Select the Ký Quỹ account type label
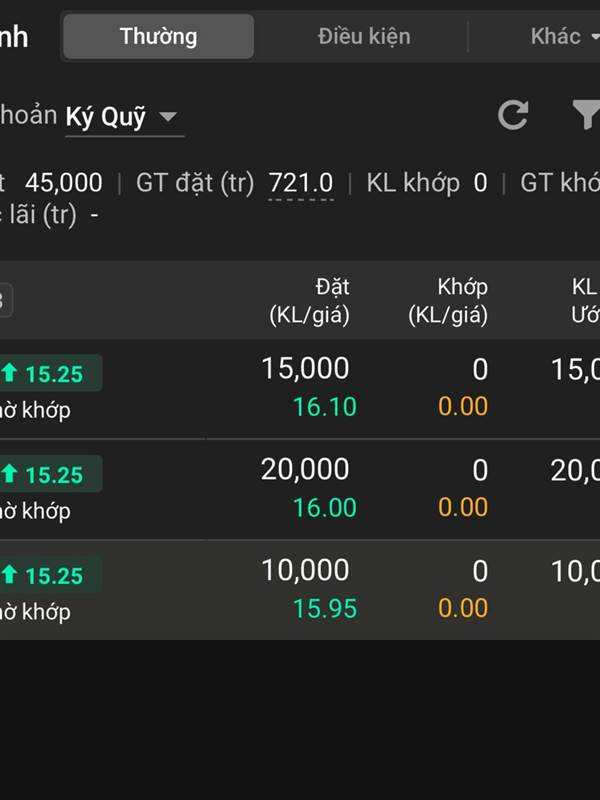This screenshot has width=600, height=800. click(x=106, y=117)
